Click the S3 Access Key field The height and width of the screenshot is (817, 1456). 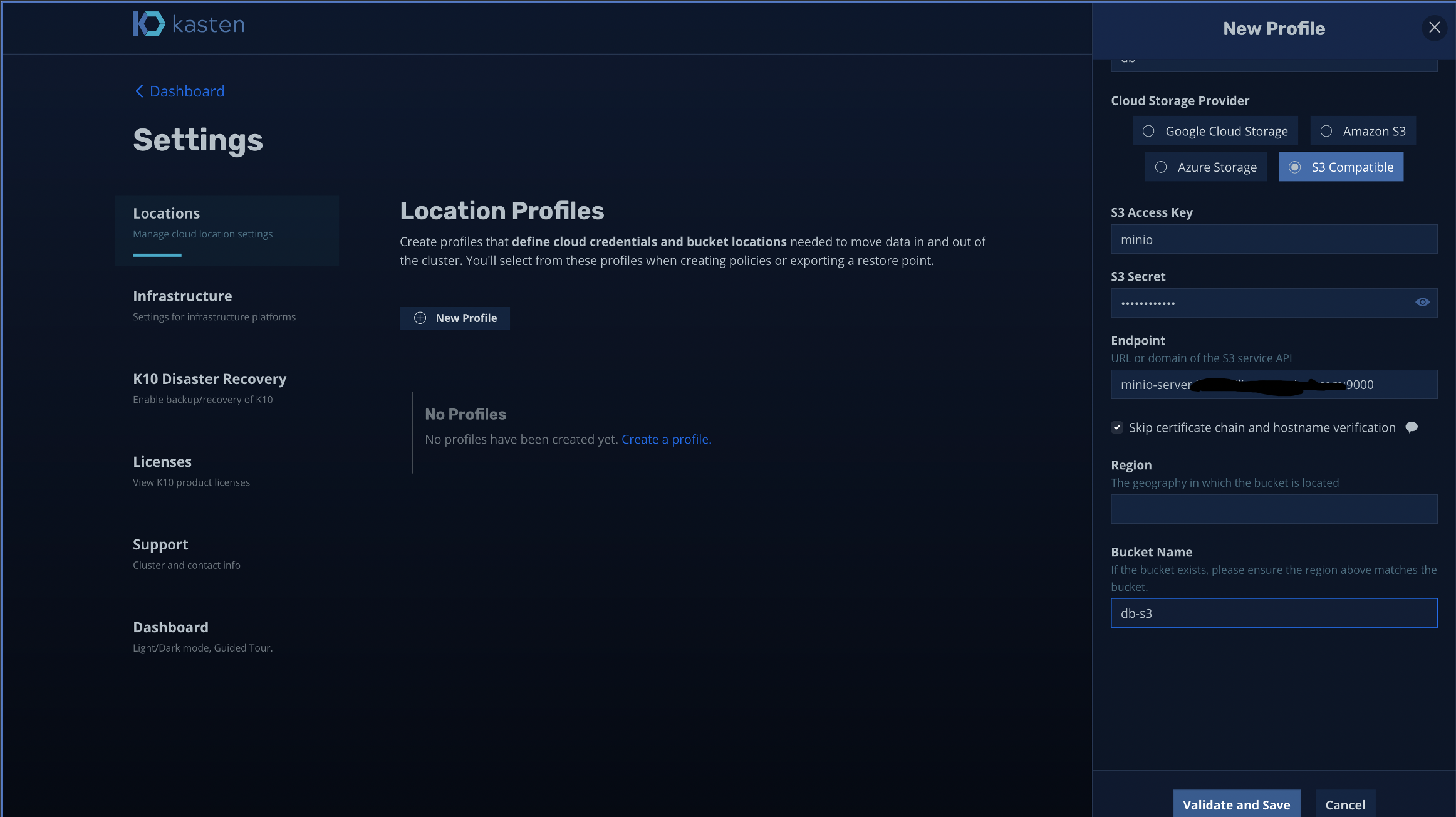pos(1274,239)
